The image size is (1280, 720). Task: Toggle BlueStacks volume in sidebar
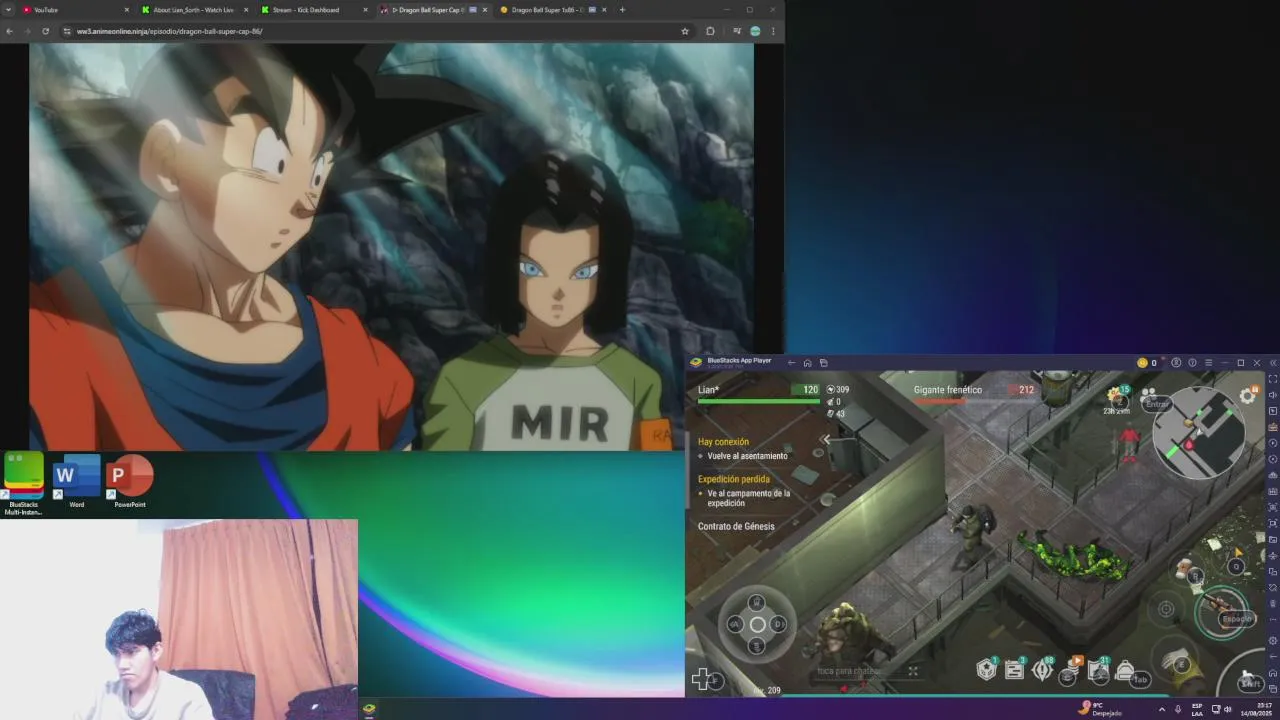1273,395
